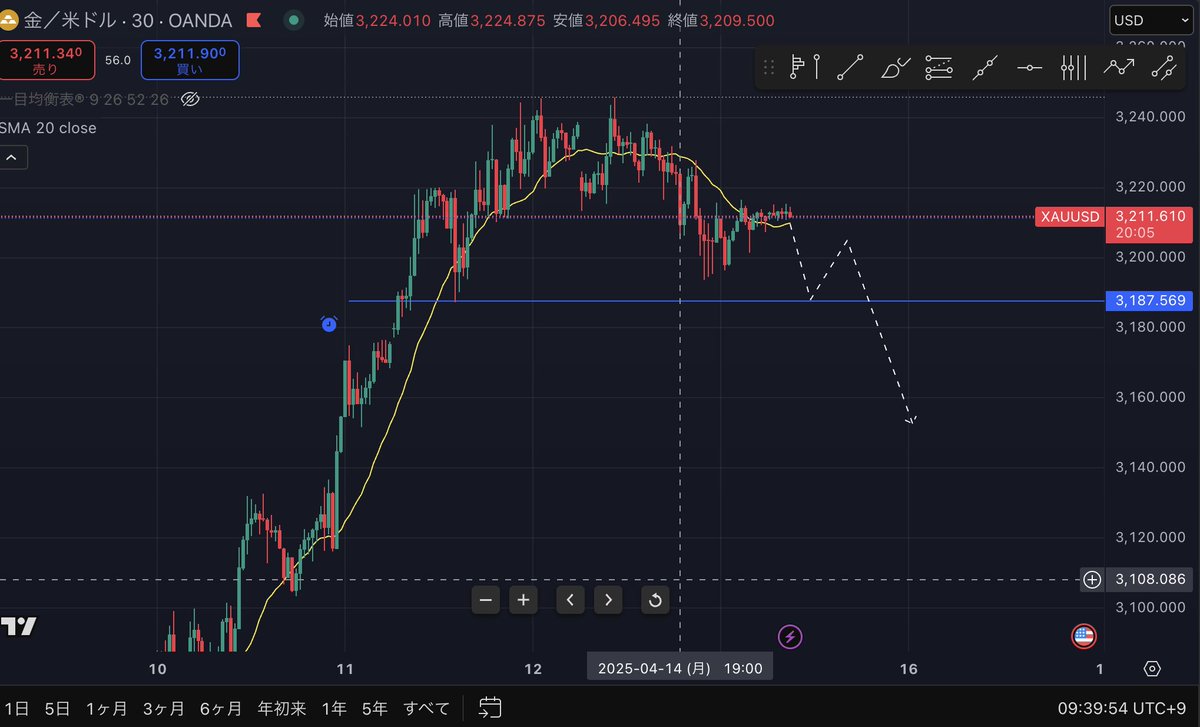
Task: Click the blue buy button 3,211.90
Action: [190, 60]
